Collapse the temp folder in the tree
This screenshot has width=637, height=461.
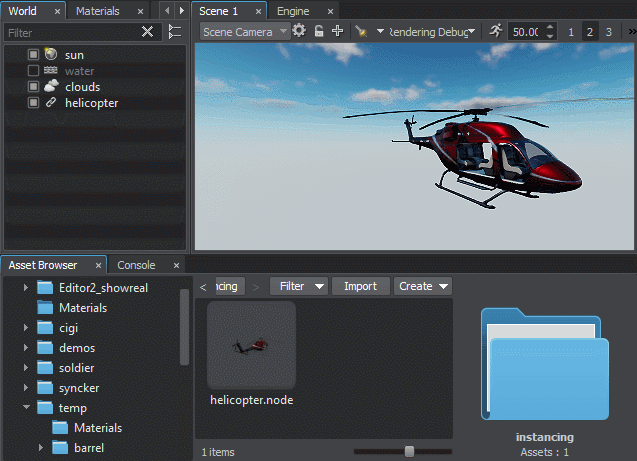point(26,408)
